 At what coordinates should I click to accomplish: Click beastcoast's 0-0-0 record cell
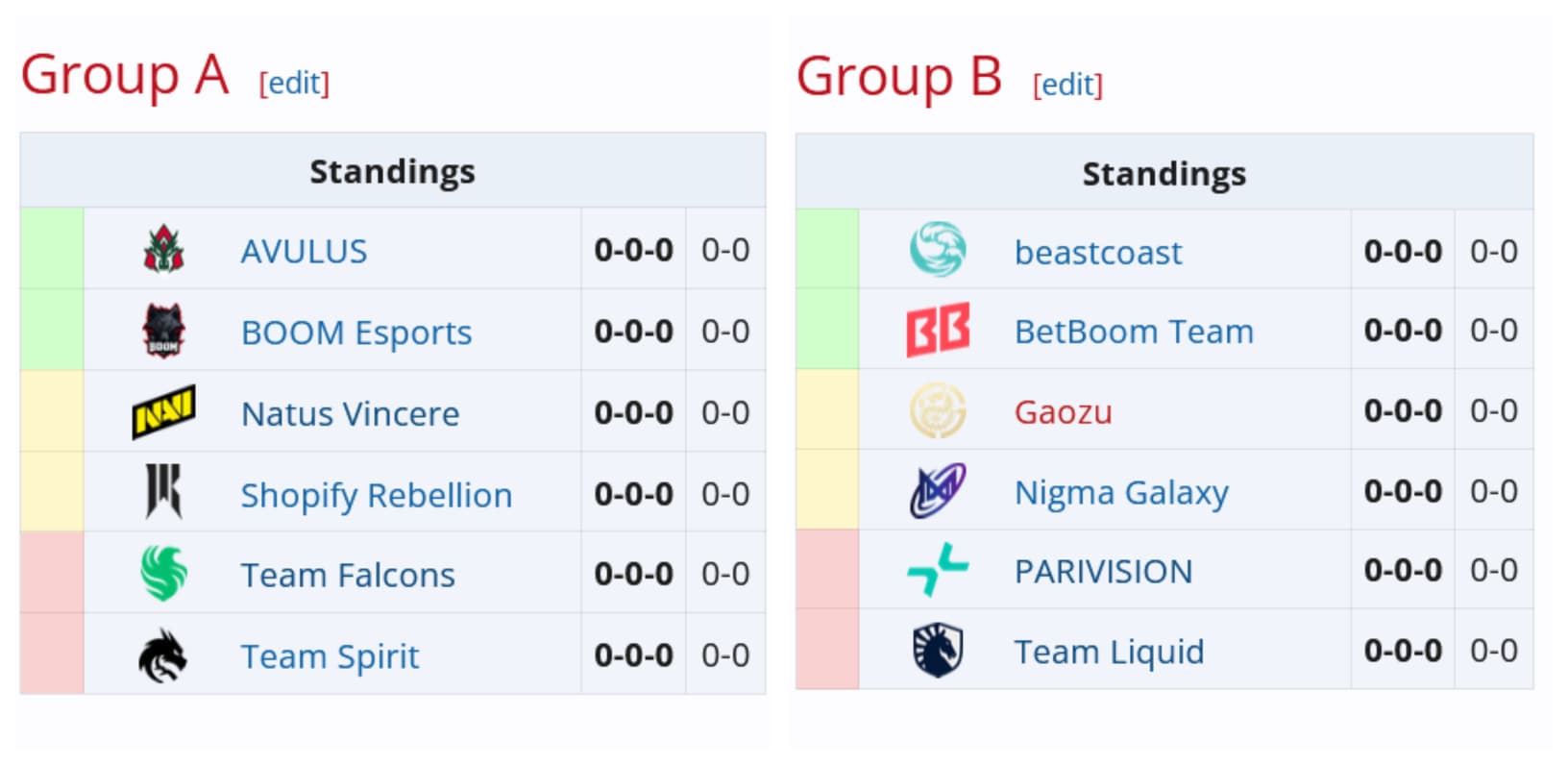coord(1403,250)
